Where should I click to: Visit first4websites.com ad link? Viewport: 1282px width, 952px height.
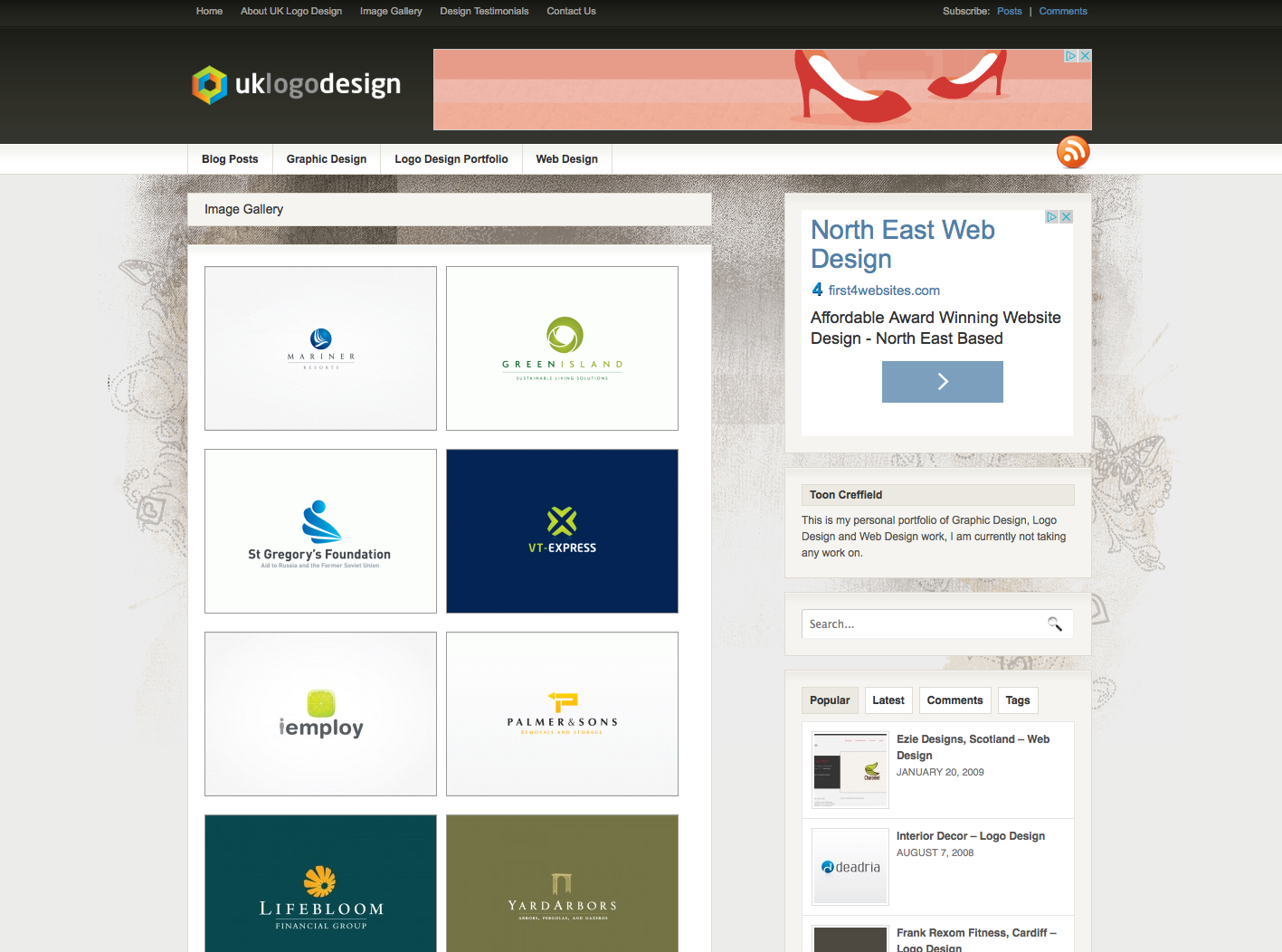pos(884,290)
